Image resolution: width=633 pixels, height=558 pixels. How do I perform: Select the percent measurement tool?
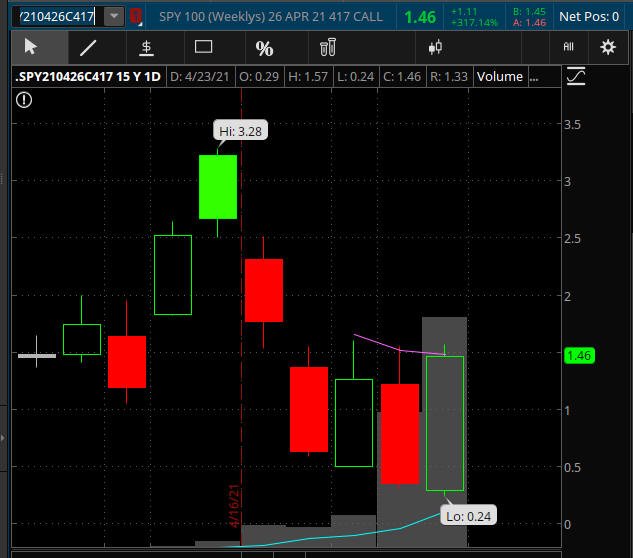point(264,48)
